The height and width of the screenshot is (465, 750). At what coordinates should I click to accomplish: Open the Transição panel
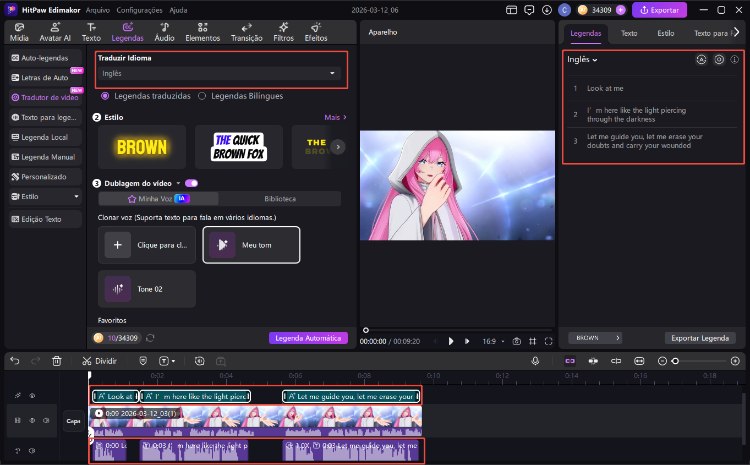(x=246, y=32)
